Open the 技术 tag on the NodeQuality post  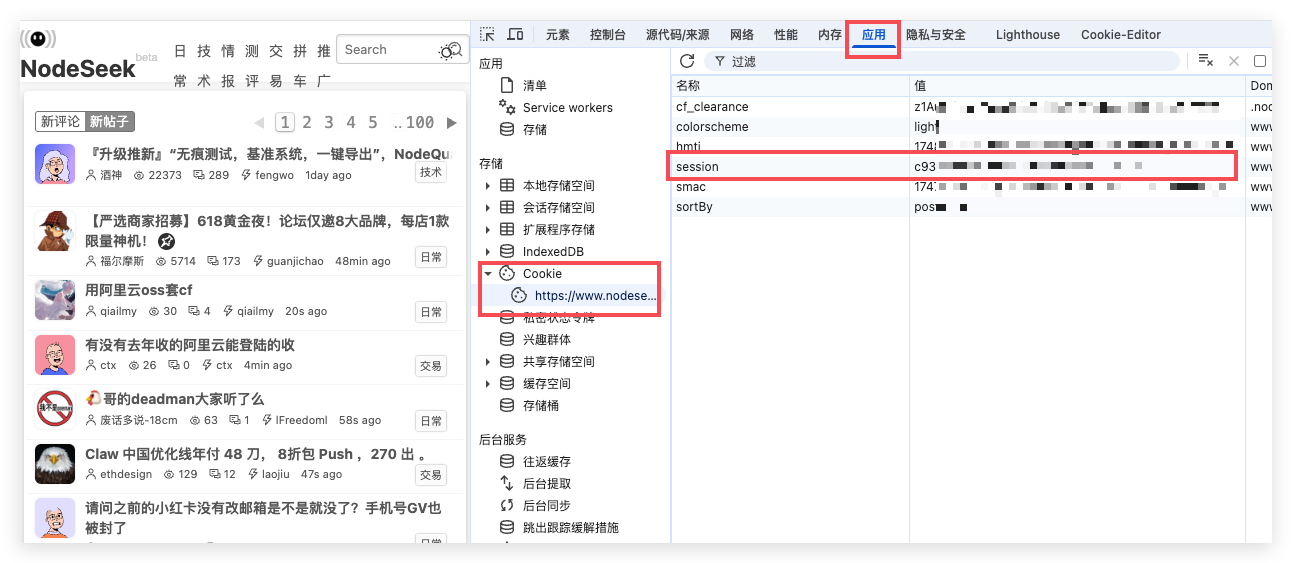(x=431, y=173)
